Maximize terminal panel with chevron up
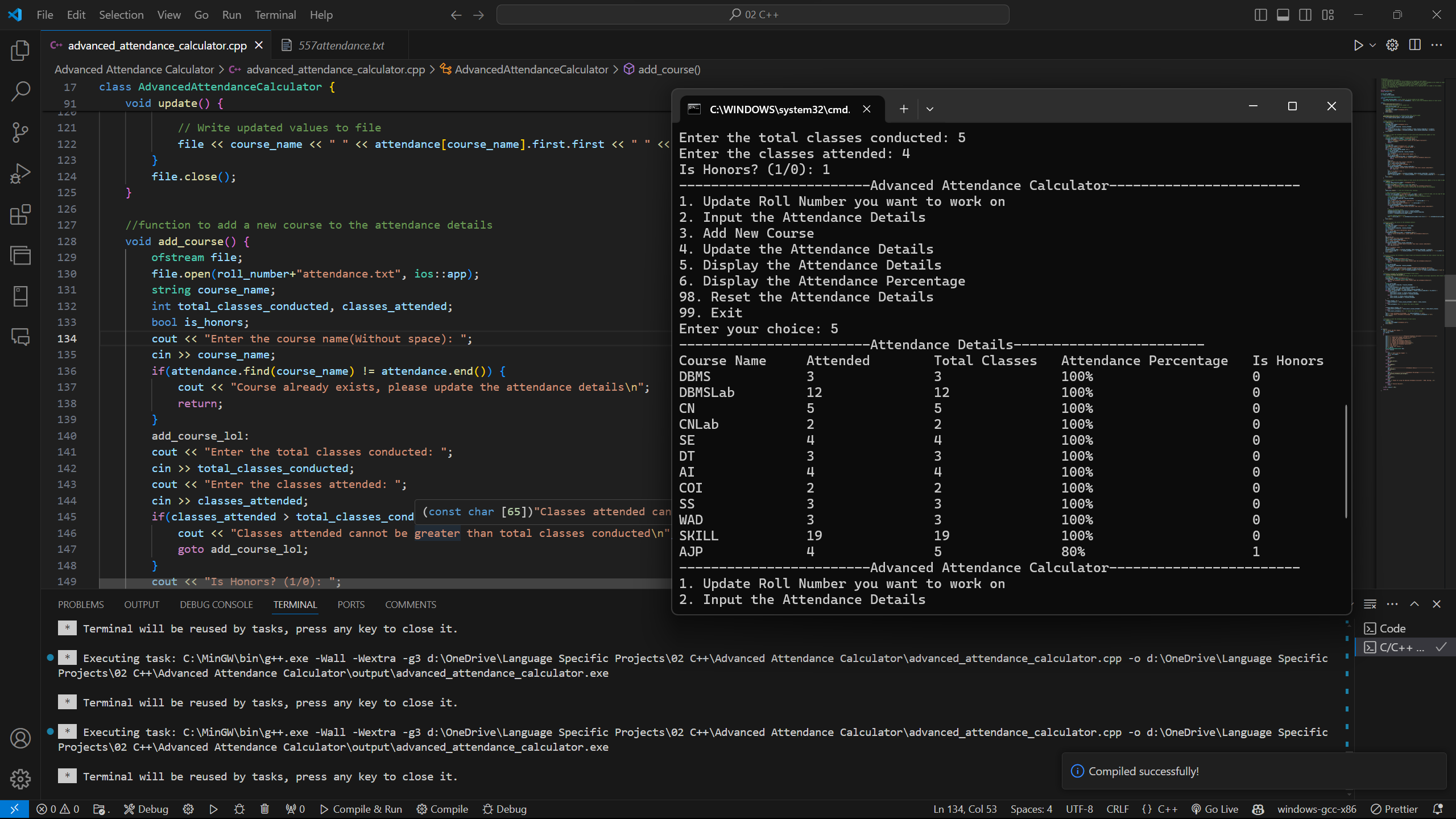This screenshot has width=1456, height=819. tap(1414, 604)
